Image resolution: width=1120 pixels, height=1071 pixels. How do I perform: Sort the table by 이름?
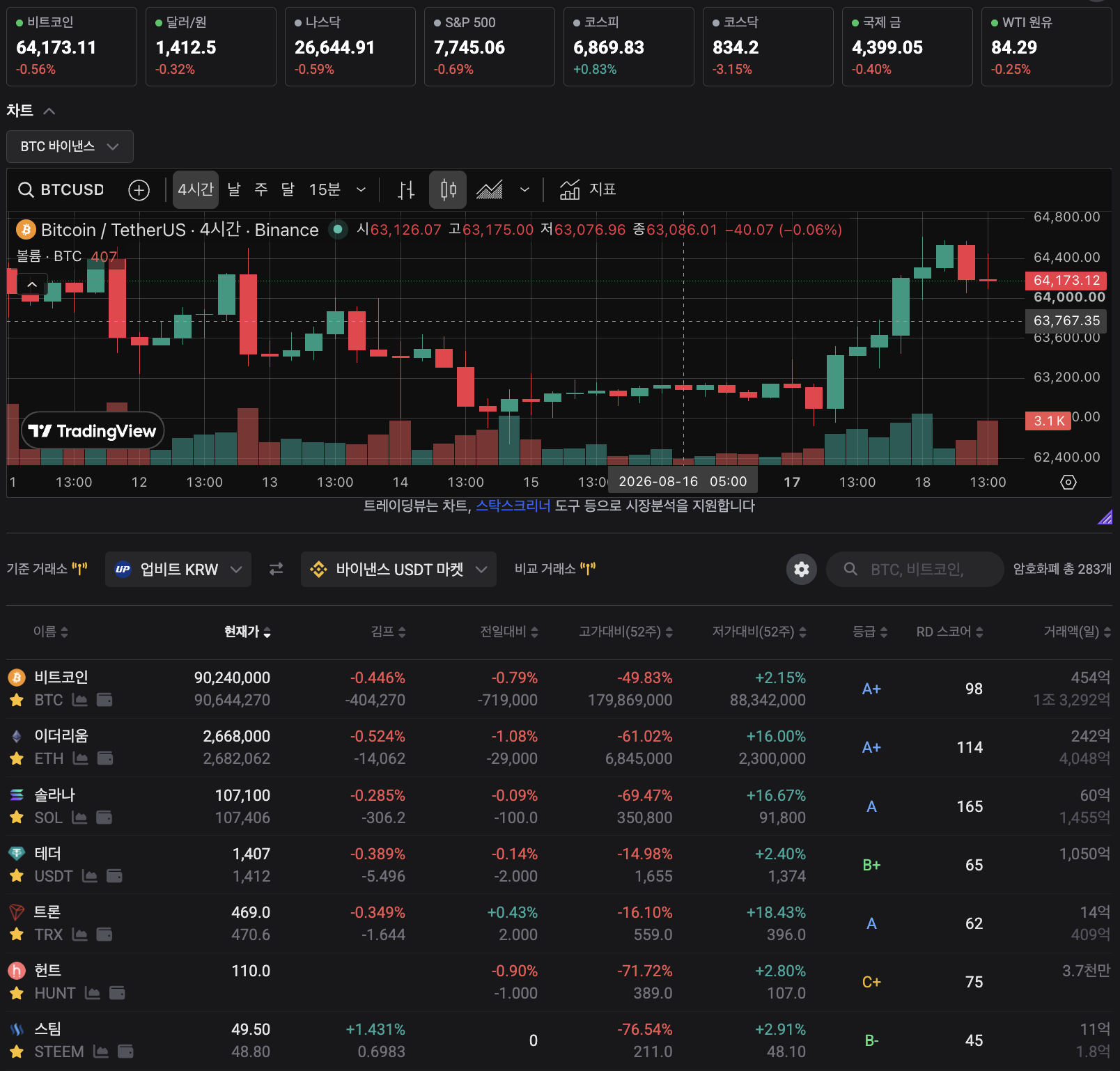click(51, 632)
